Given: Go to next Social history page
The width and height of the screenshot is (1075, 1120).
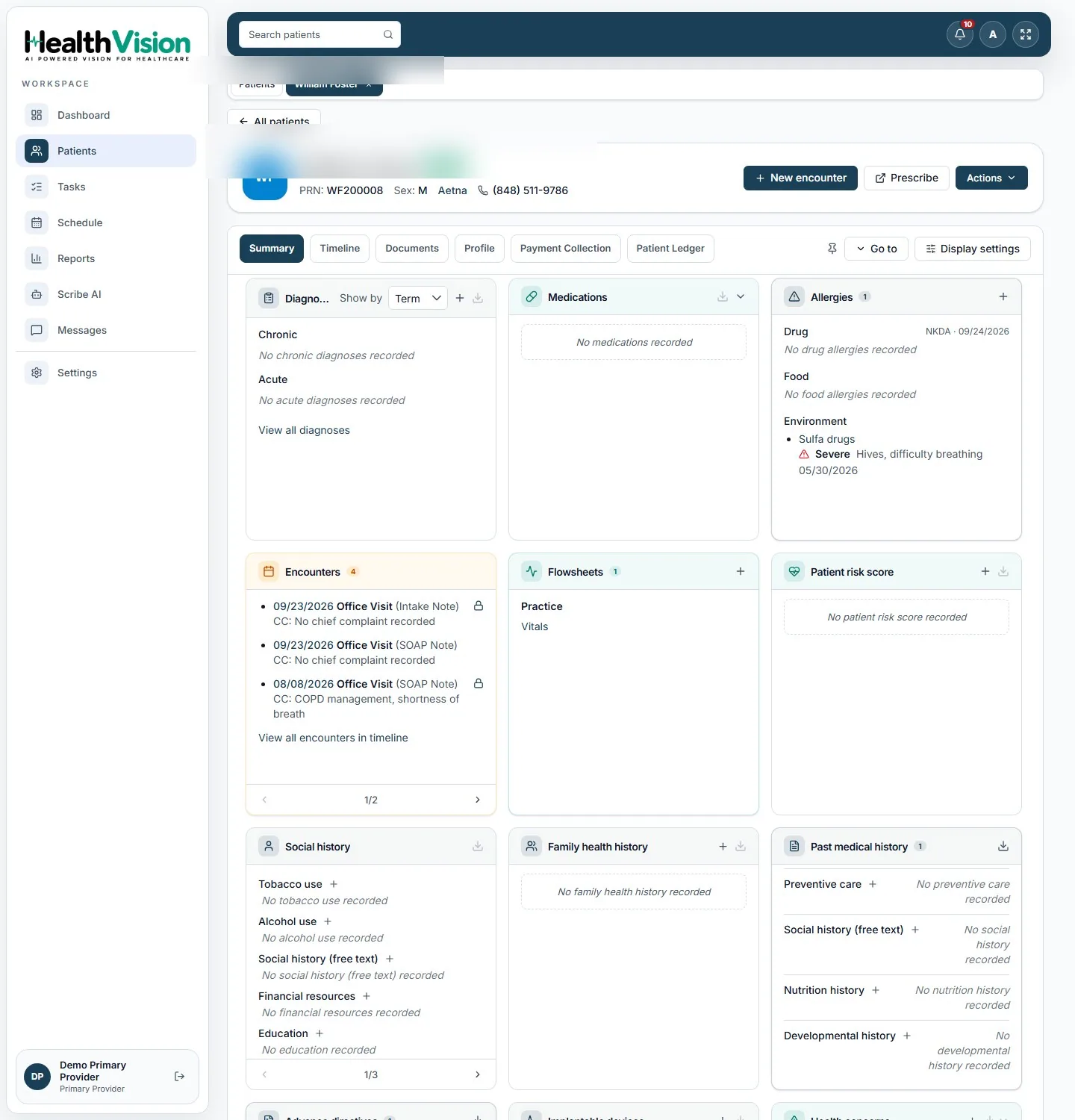Looking at the screenshot, I should pos(478,1074).
